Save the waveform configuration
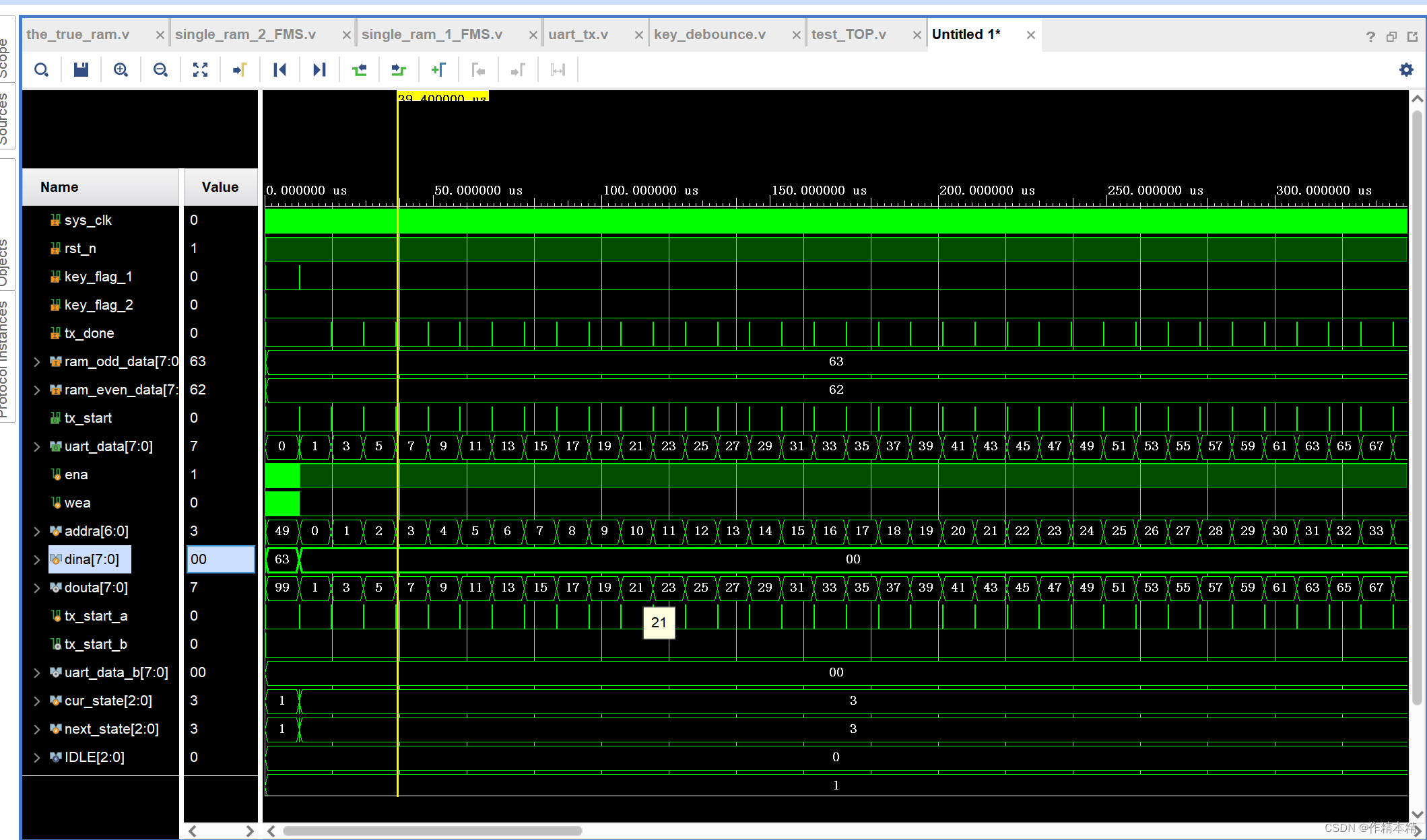Screen dimensions: 1427x840 click(x=81, y=70)
